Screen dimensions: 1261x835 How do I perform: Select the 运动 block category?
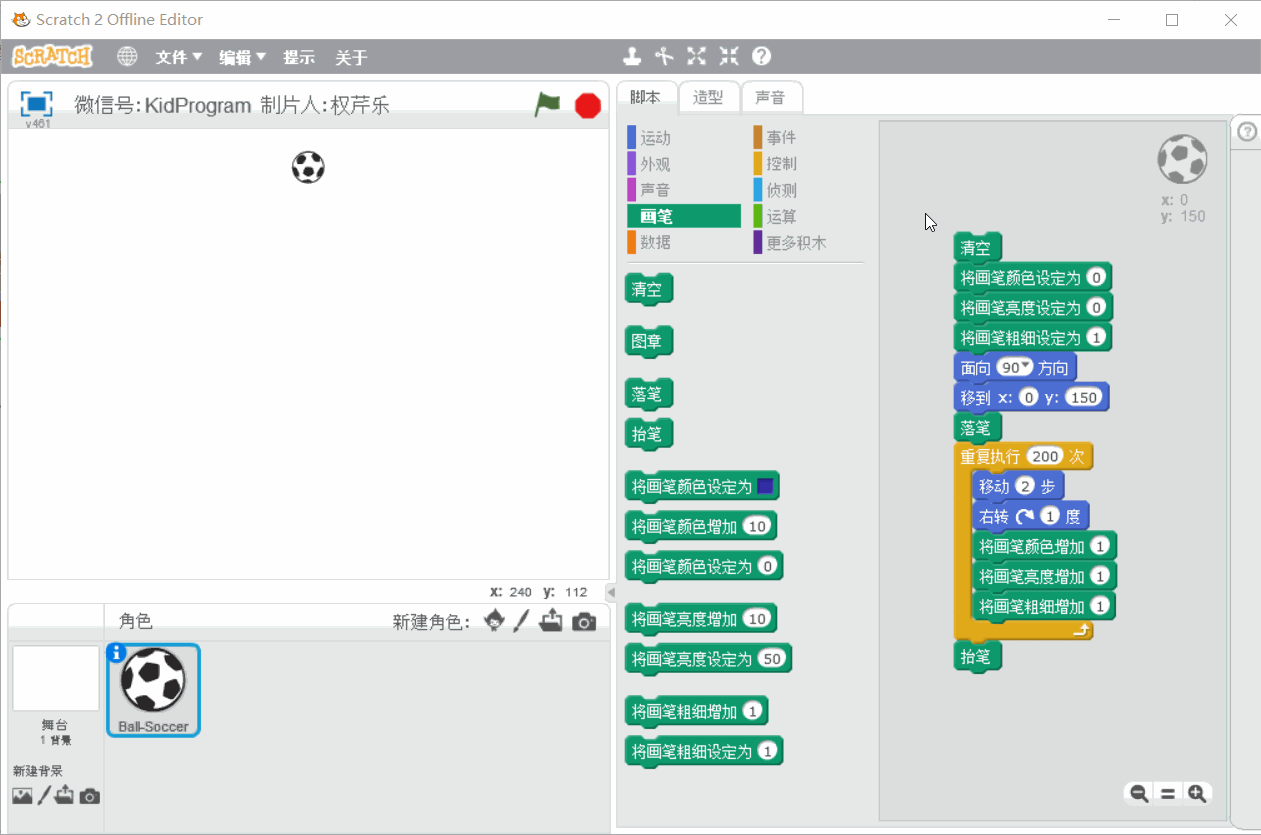[x=684, y=137]
